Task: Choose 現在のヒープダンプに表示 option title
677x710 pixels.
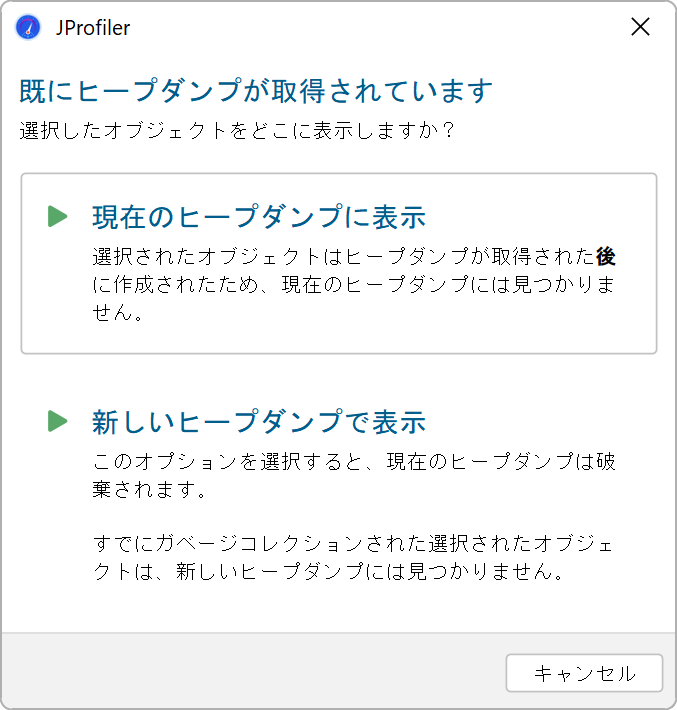Action: click(259, 216)
